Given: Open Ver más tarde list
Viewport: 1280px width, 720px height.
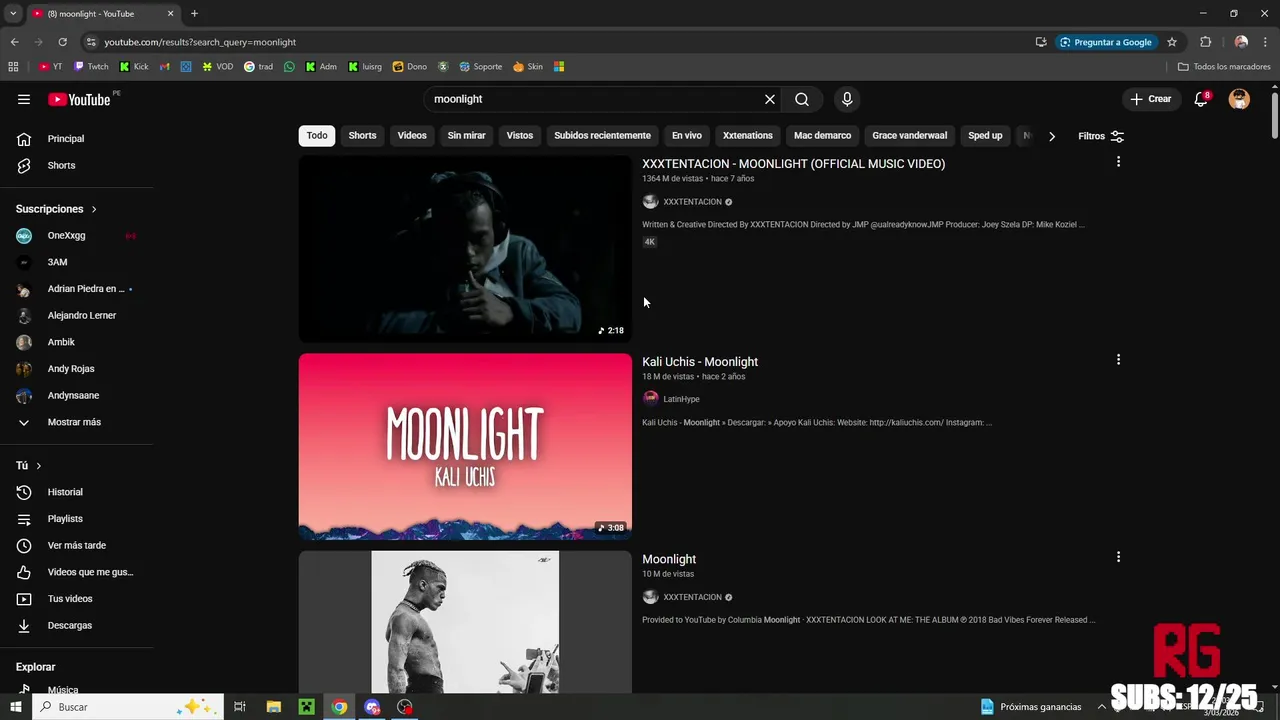Looking at the screenshot, I should (77, 545).
